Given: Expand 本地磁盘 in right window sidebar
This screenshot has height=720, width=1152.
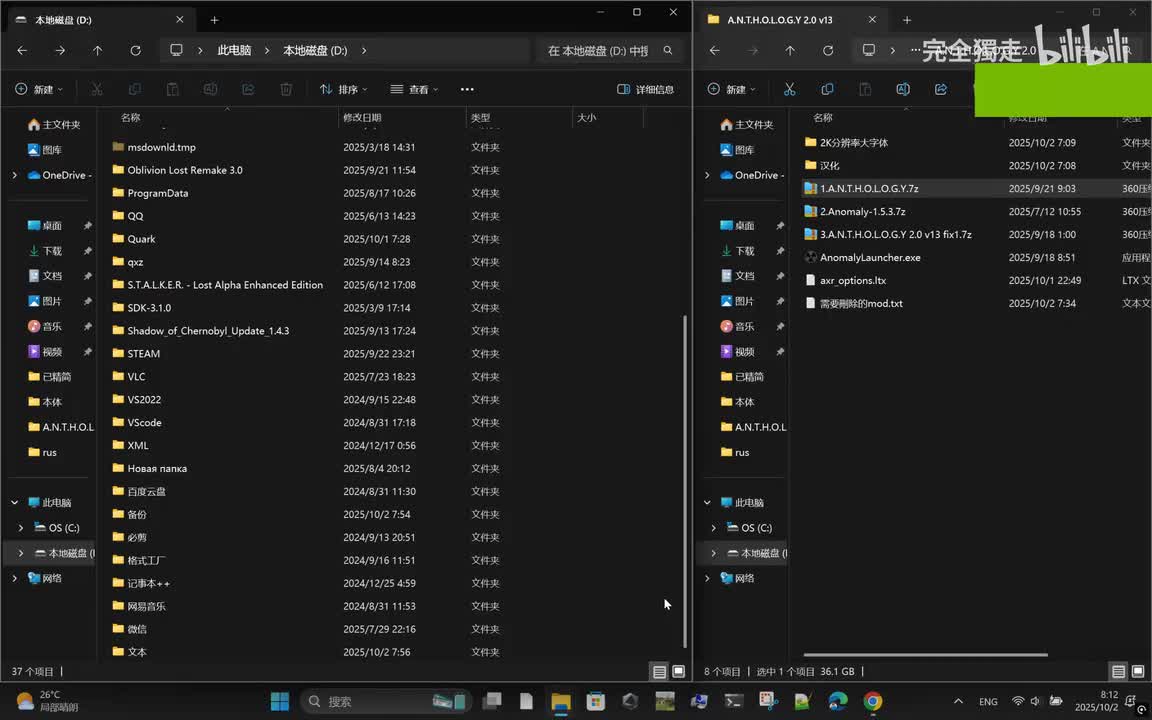Looking at the screenshot, I should point(713,552).
